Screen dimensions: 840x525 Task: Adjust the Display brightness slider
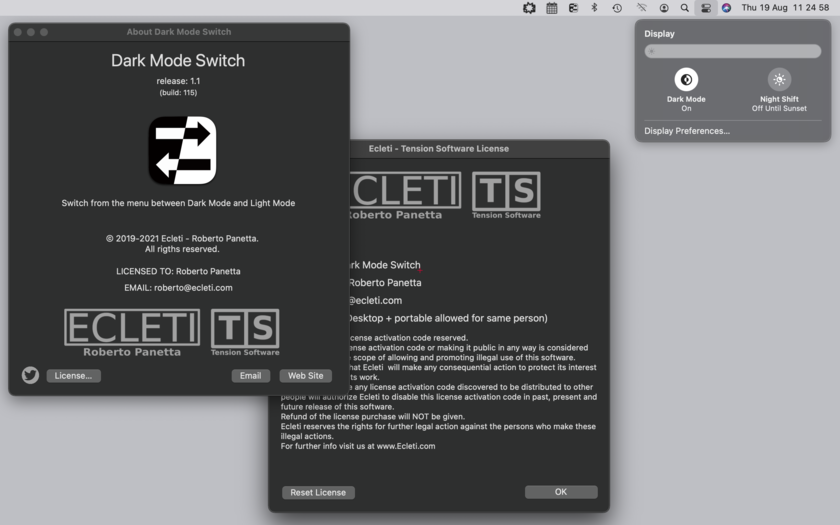click(x=733, y=51)
